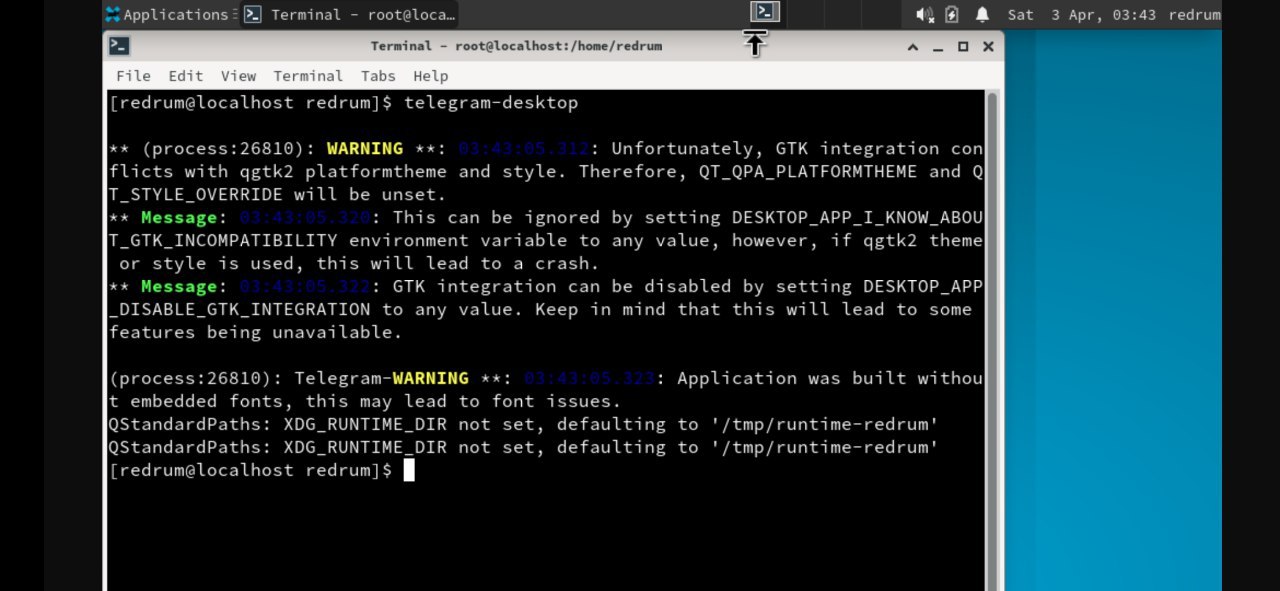Viewport: 1280px width, 591px height.
Task: Click the yellow WARNING text in first line
Action: click(x=364, y=149)
